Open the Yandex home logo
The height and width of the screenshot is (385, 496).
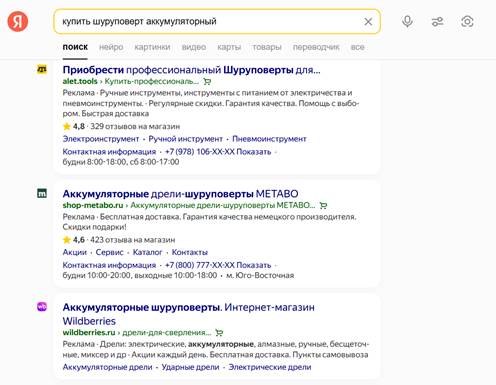(18, 21)
